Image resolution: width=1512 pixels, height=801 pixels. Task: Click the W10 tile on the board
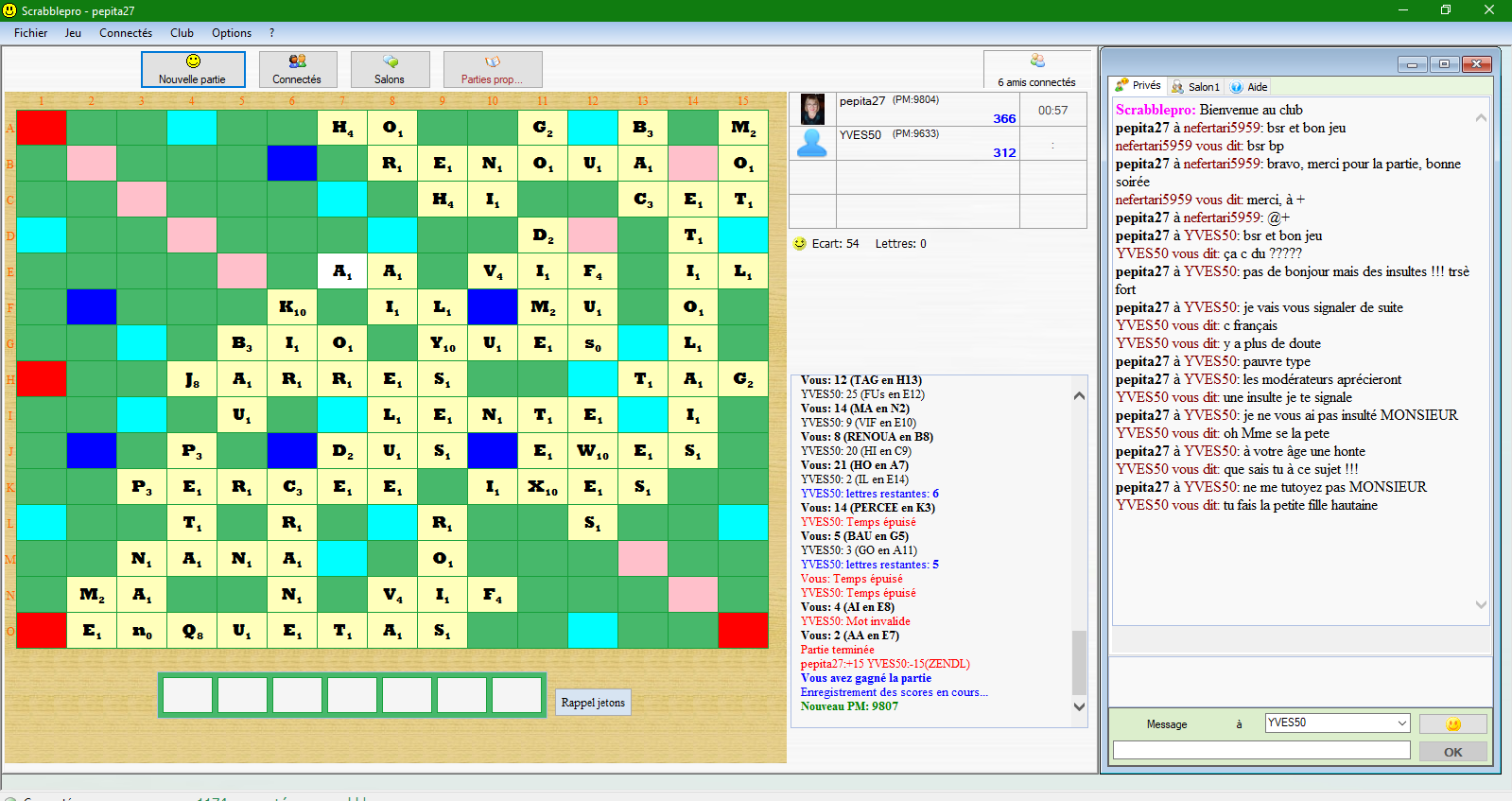coord(593,451)
